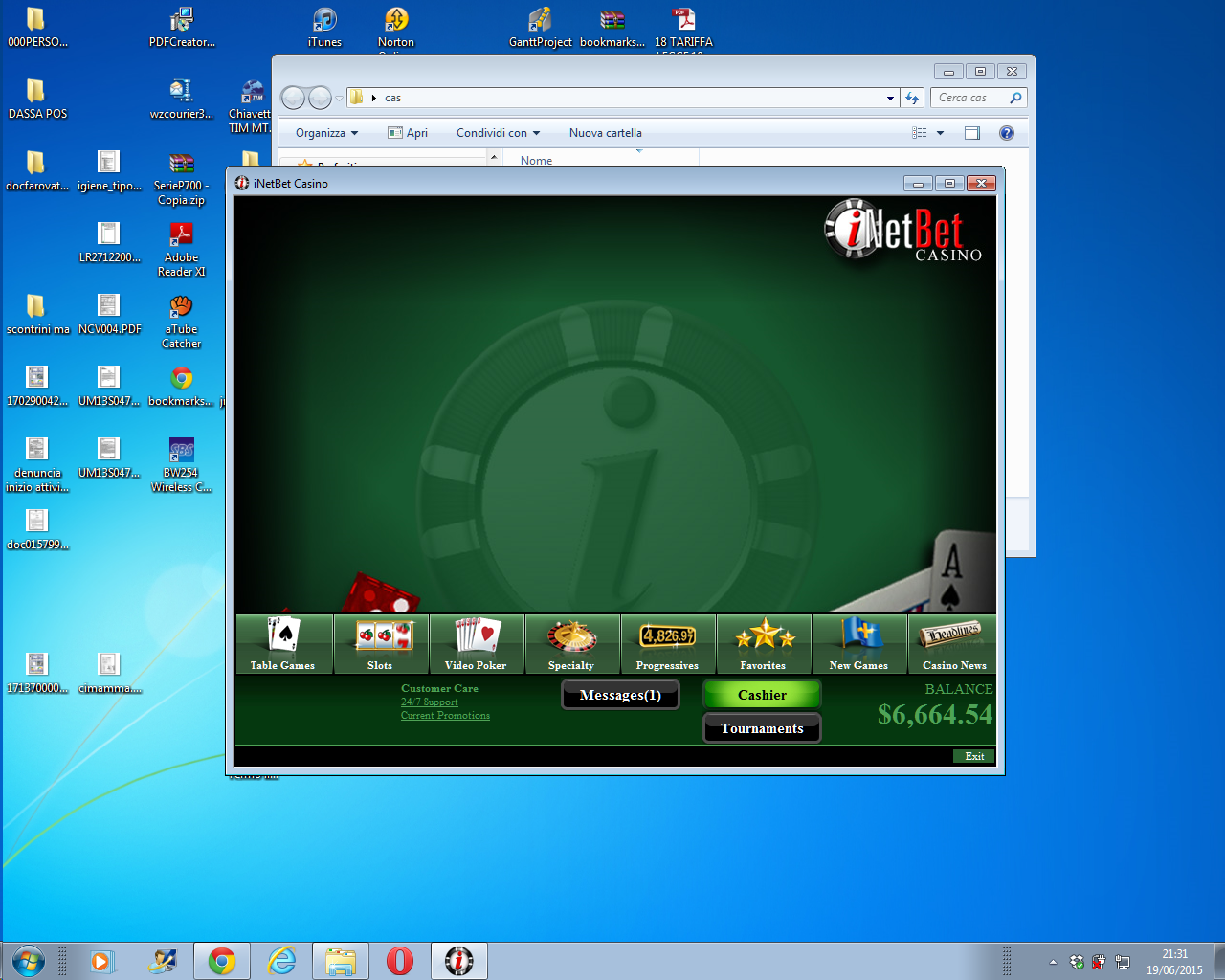Open Explorer help button
1225x980 pixels.
[x=1007, y=133]
